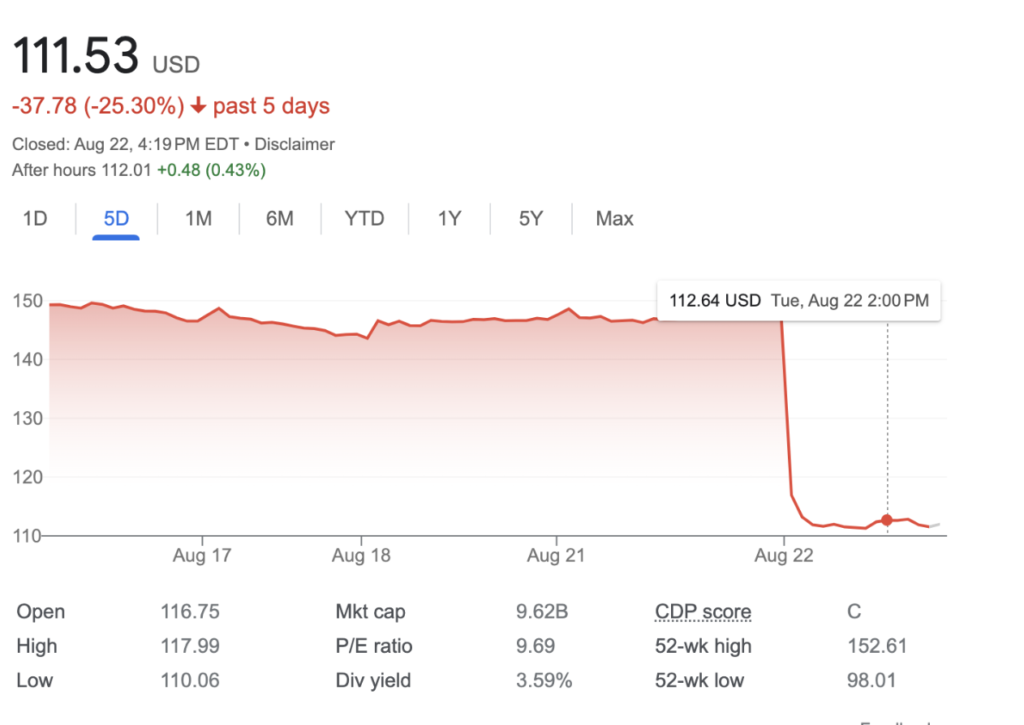
Task: Click the red data point on chart
Action: click(x=887, y=520)
